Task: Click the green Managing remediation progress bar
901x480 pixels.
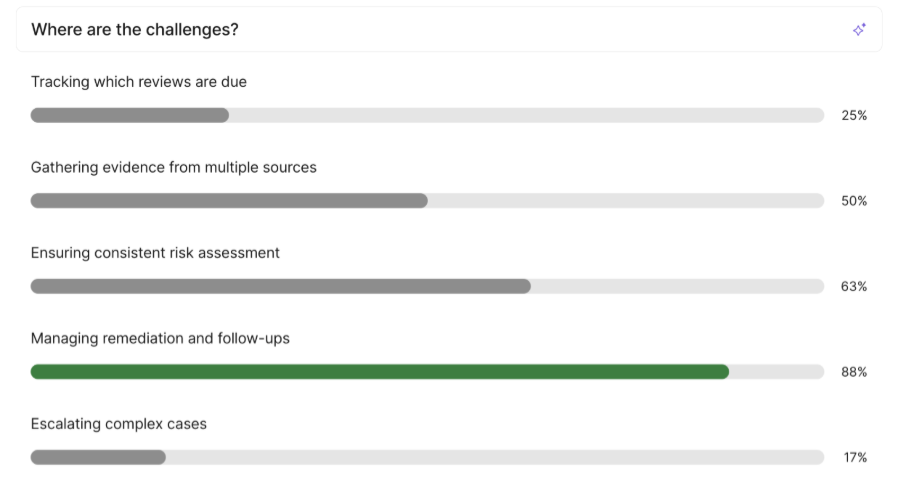Action: pos(380,372)
